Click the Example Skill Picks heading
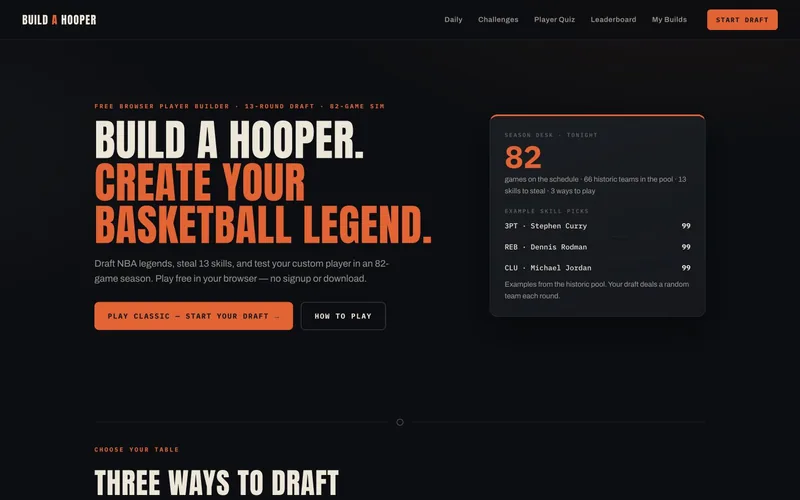Viewport: 800px width, 500px height. coord(546,211)
